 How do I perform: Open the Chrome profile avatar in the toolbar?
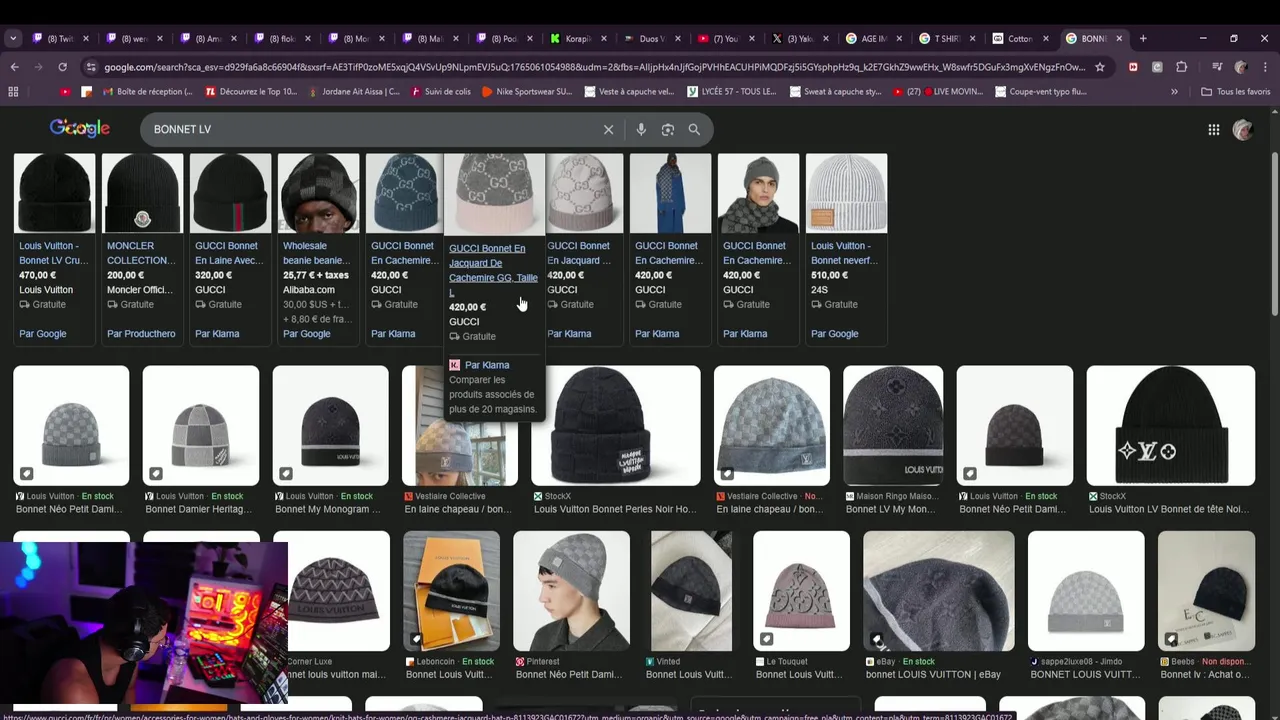tap(1241, 67)
